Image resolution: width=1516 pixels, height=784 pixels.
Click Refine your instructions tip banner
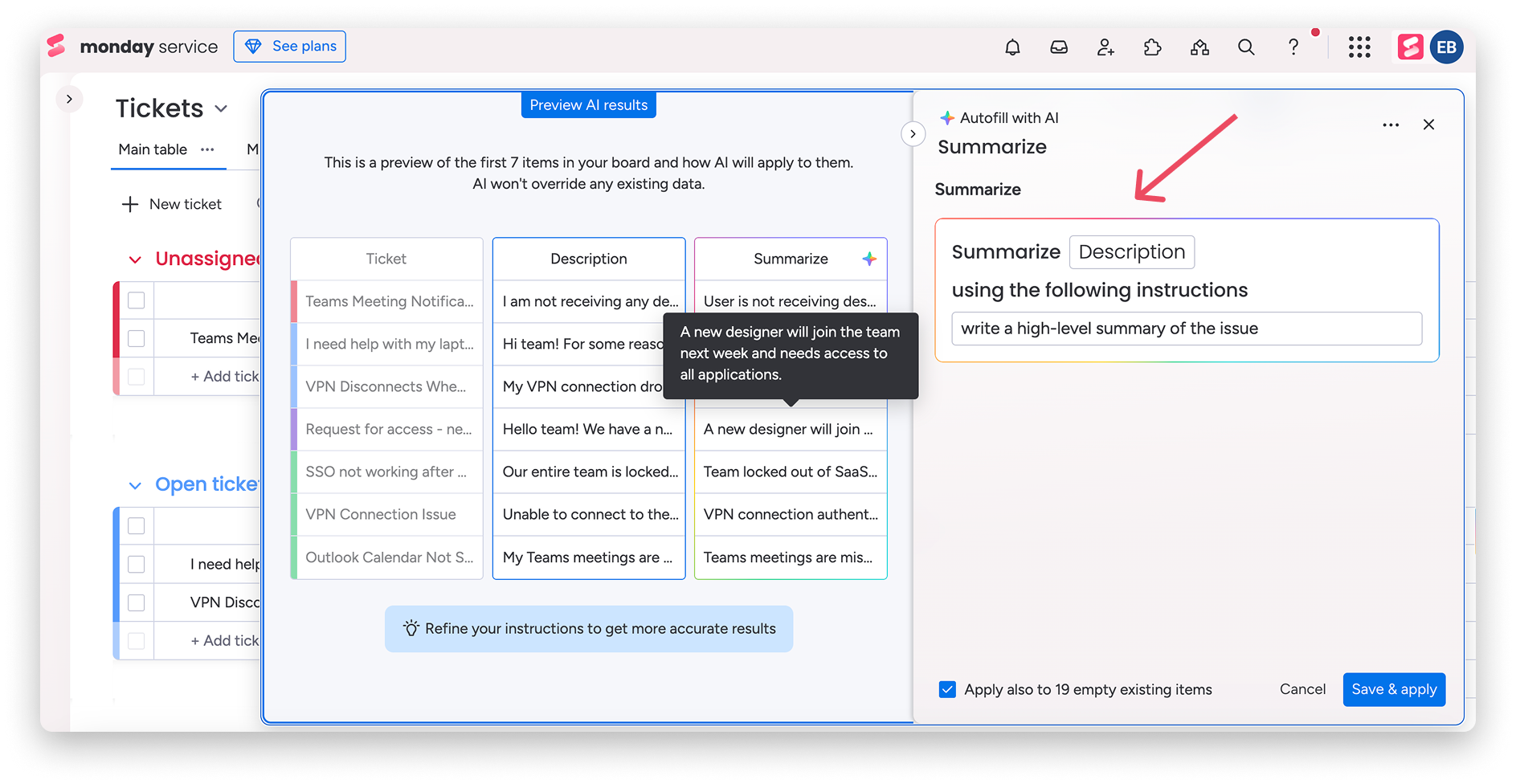589,629
